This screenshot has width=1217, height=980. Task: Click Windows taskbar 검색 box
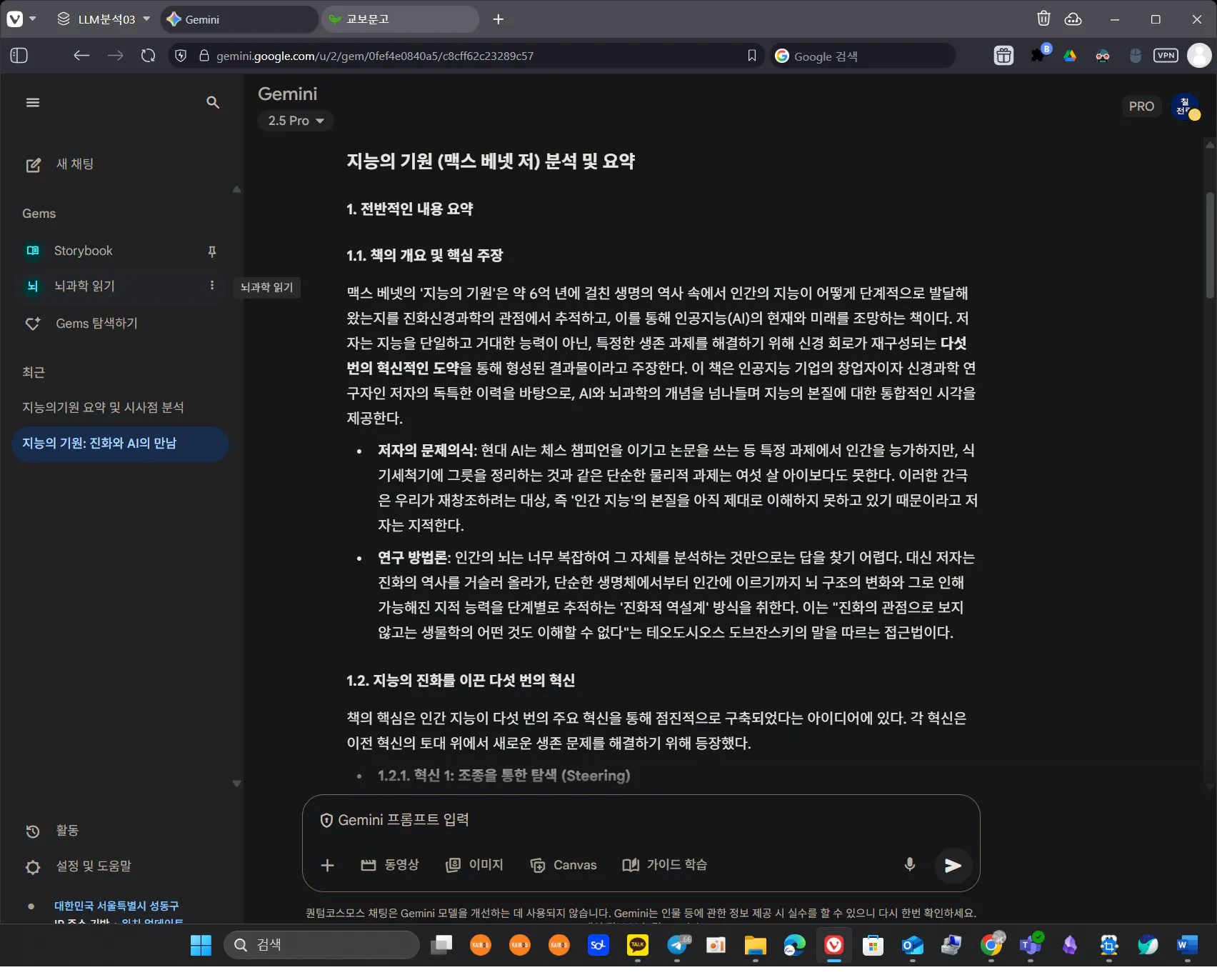(322, 946)
